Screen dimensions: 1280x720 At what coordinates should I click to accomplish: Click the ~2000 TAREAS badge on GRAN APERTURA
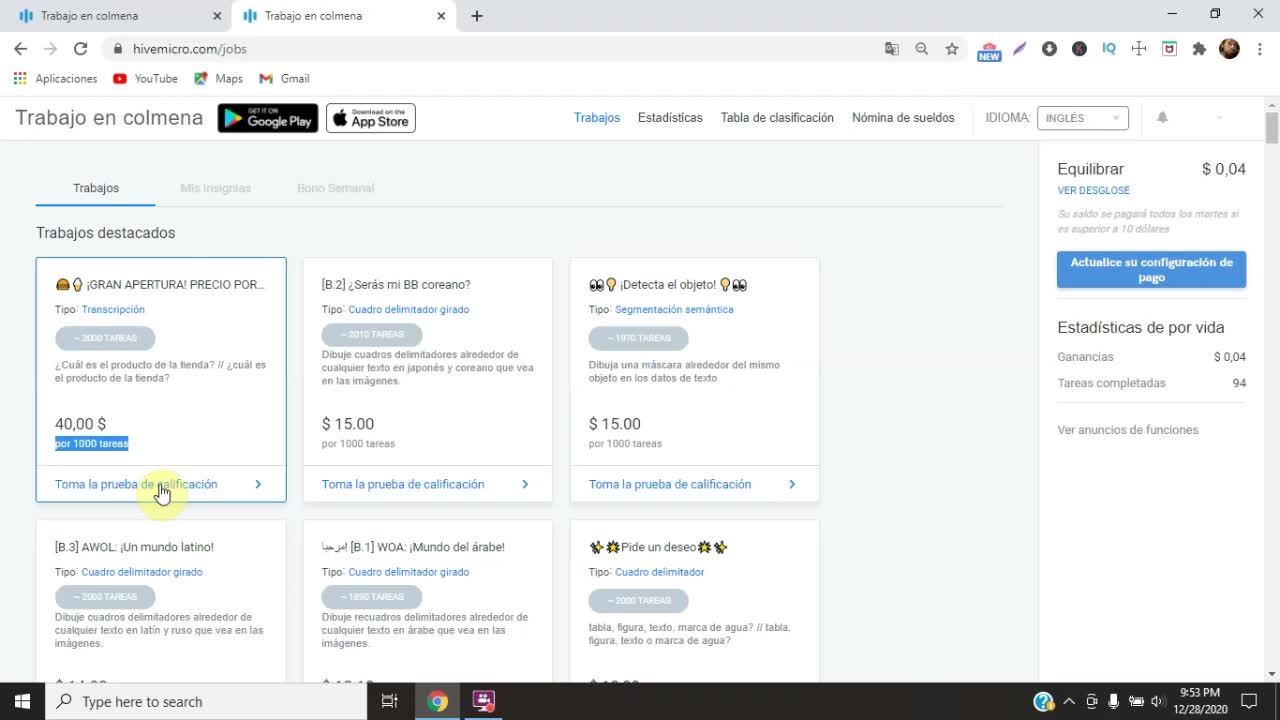105,338
